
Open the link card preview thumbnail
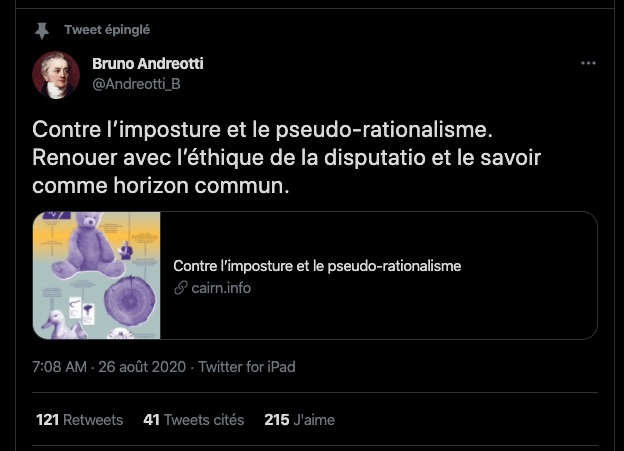click(97, 276)
